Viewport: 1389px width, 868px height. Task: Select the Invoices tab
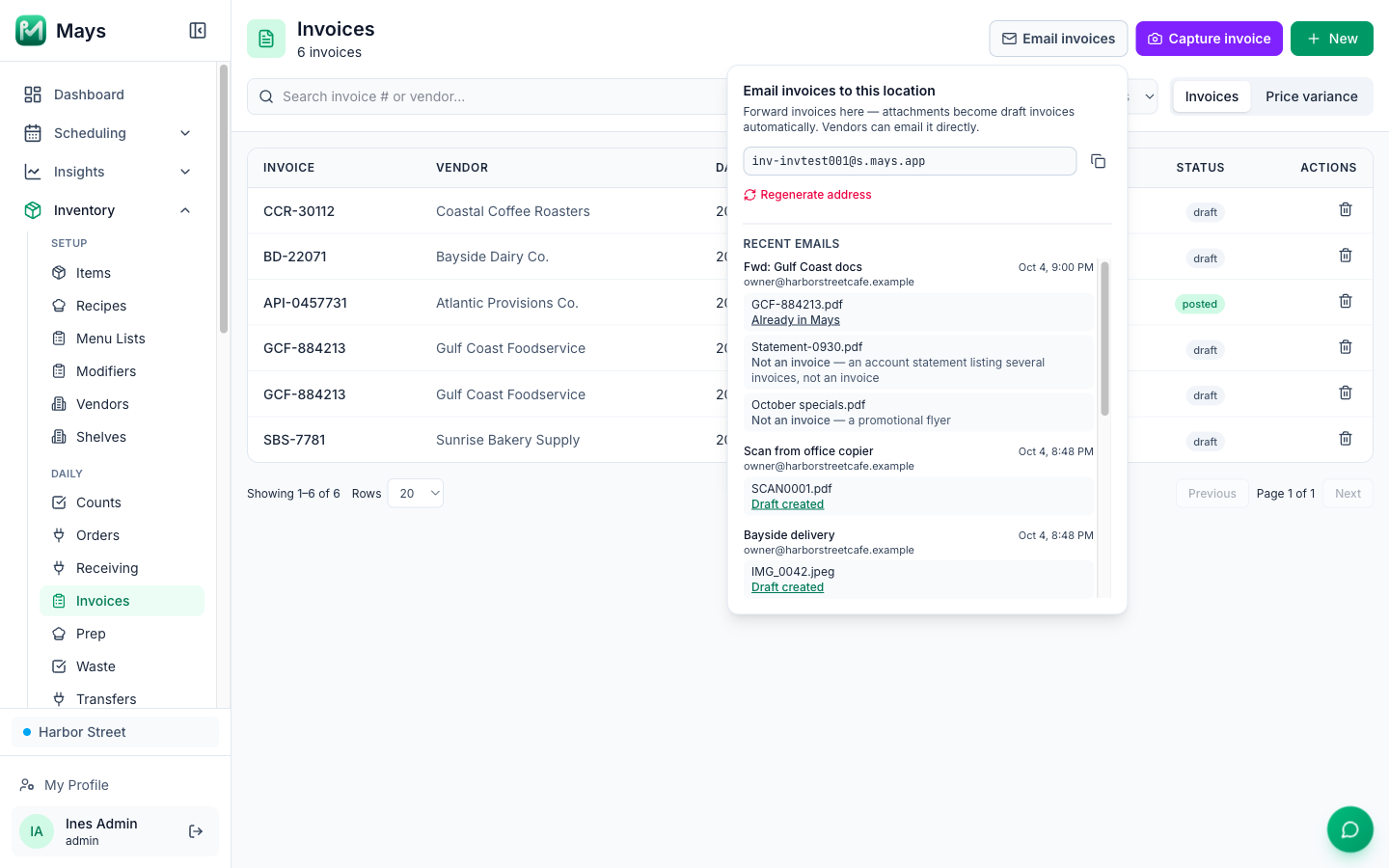point(1212,96)
